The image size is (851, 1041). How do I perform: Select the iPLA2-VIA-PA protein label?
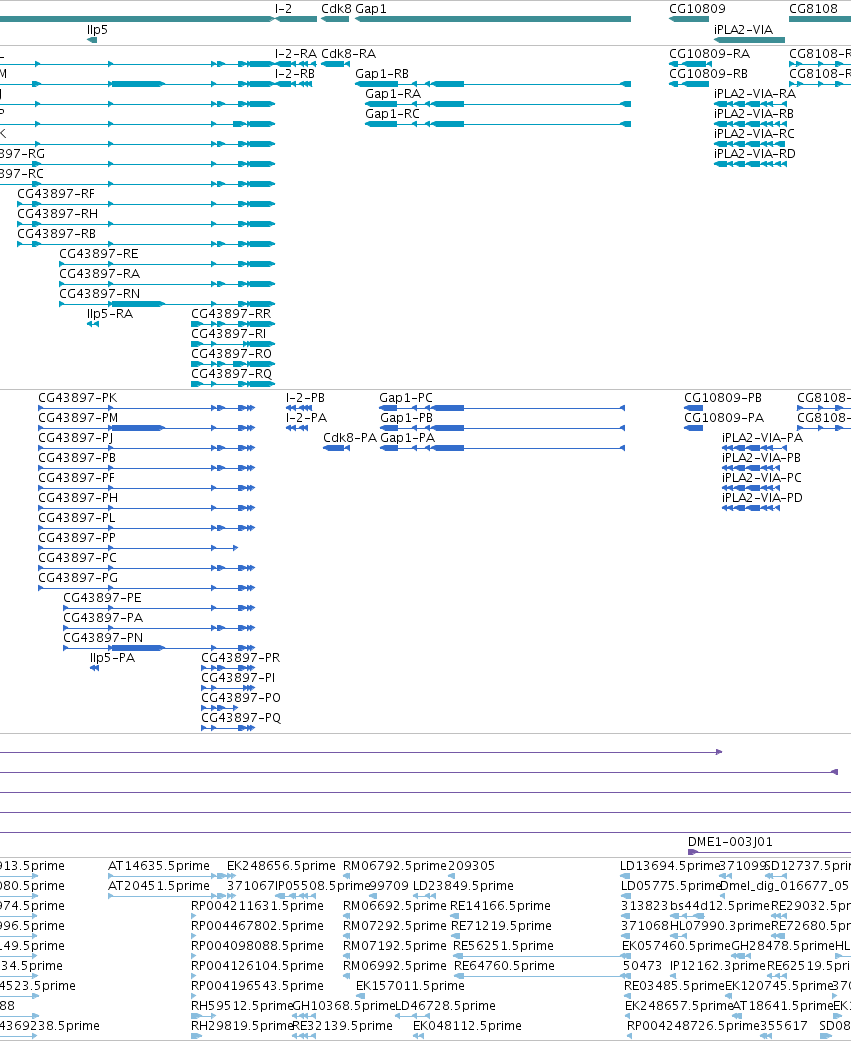pyautogui.click(x=762, y=438)
